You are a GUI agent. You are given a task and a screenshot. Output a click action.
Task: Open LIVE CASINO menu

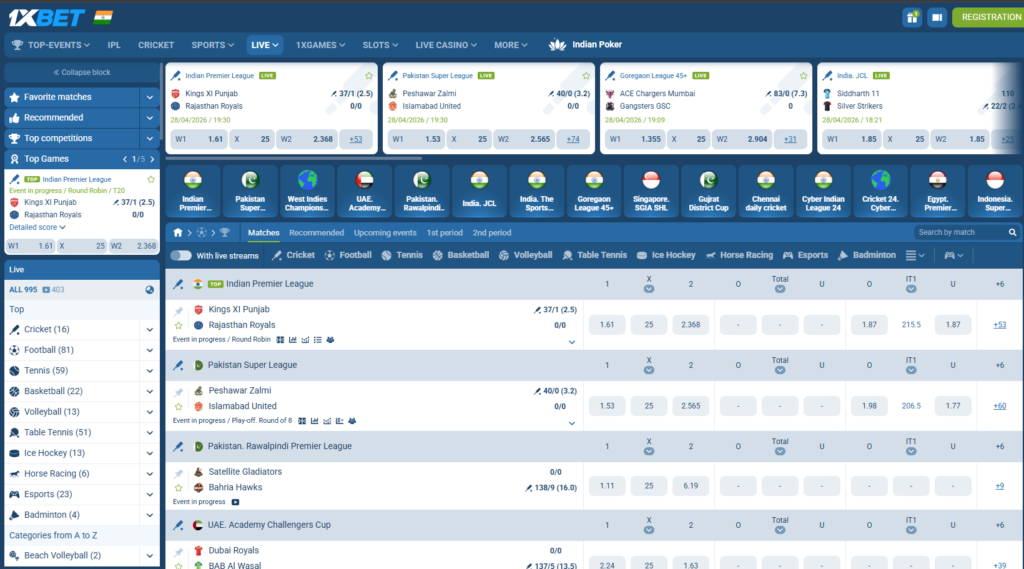[x=445, y=45]
